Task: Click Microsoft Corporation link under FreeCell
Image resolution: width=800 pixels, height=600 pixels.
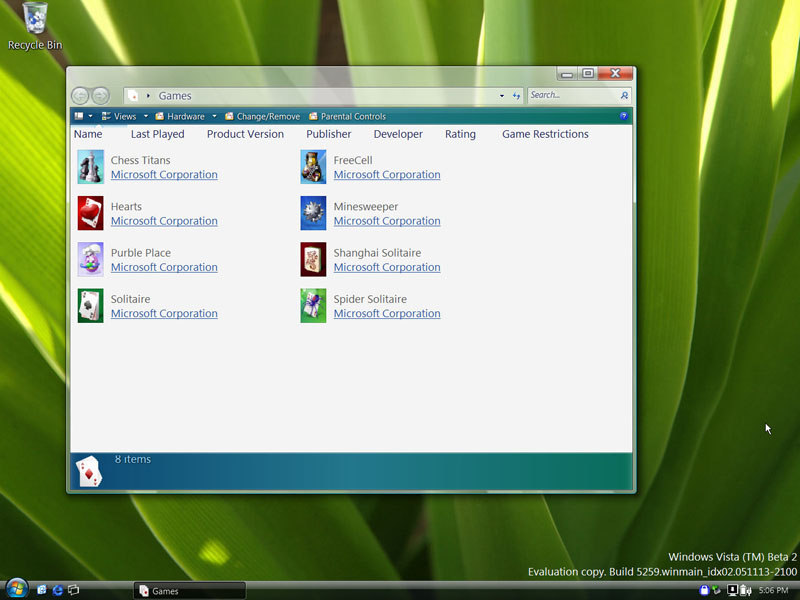Action: [x=387, y=174]
